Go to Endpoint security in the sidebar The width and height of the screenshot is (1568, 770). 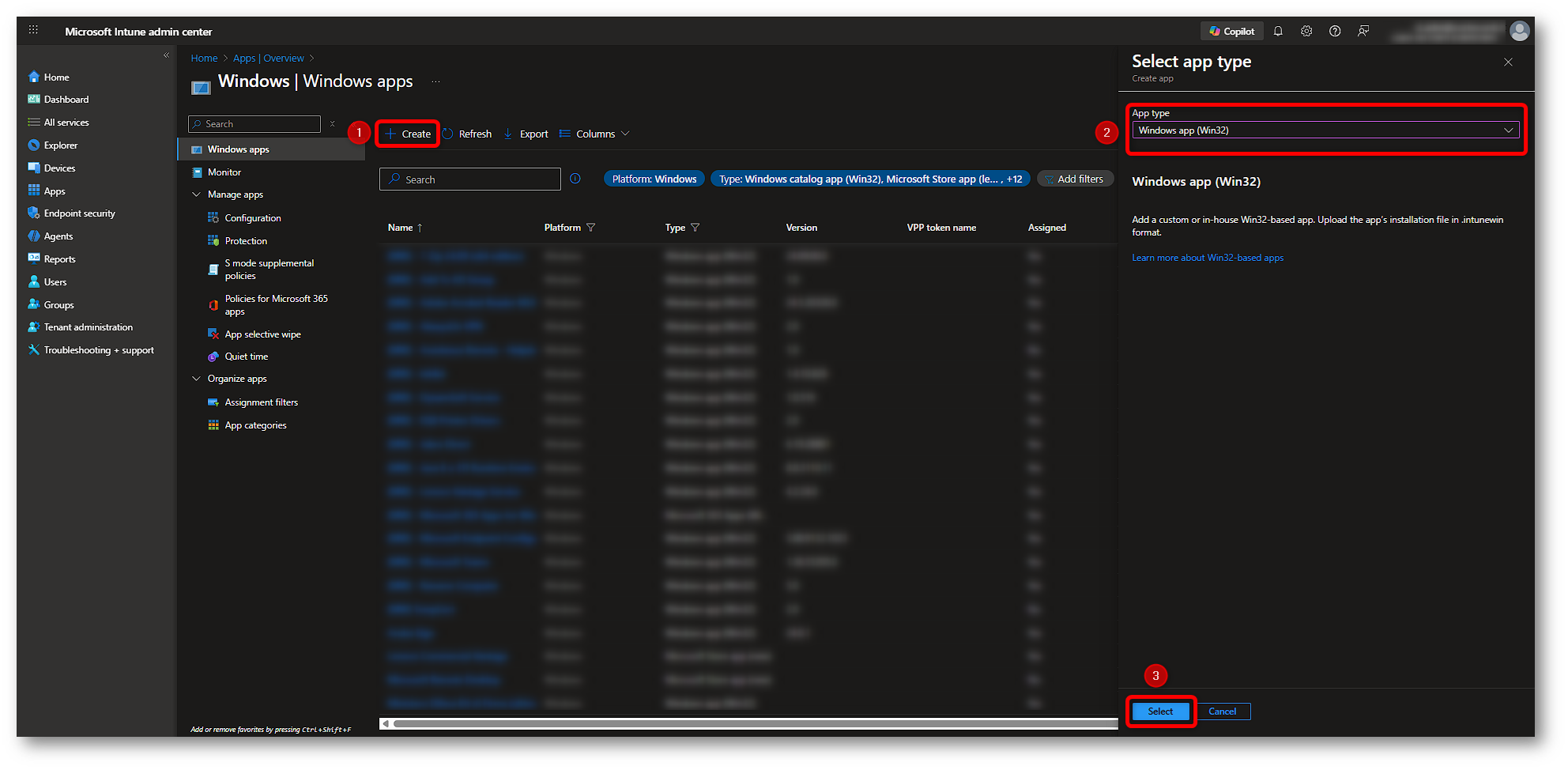pyautogui.click(x=79, y=213)
